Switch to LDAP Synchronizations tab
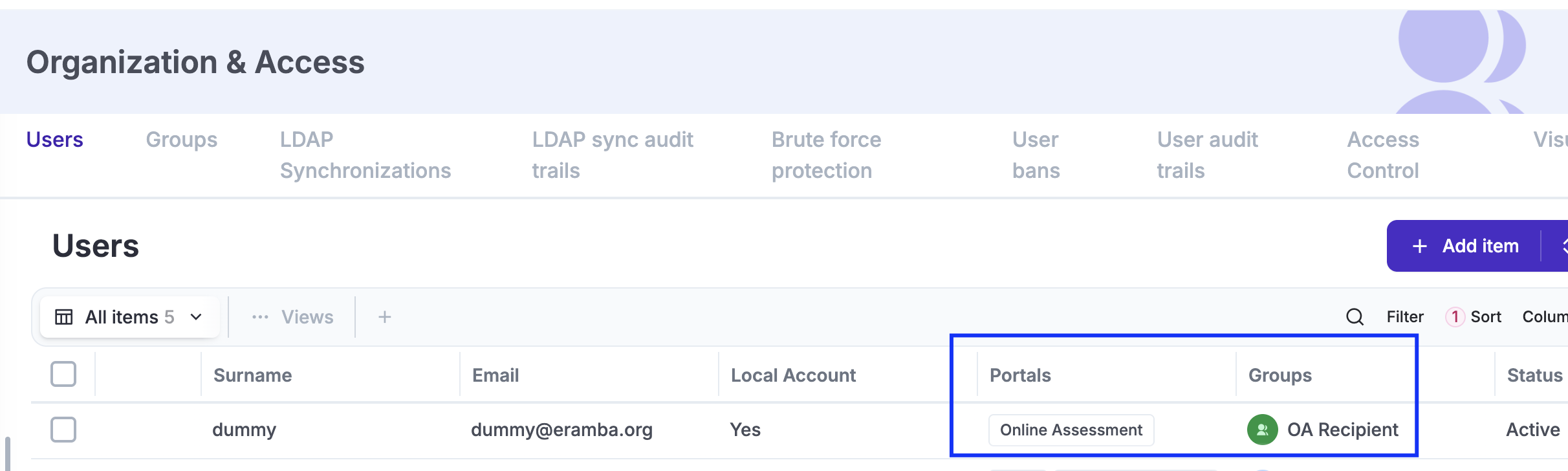 click(365, 155)
